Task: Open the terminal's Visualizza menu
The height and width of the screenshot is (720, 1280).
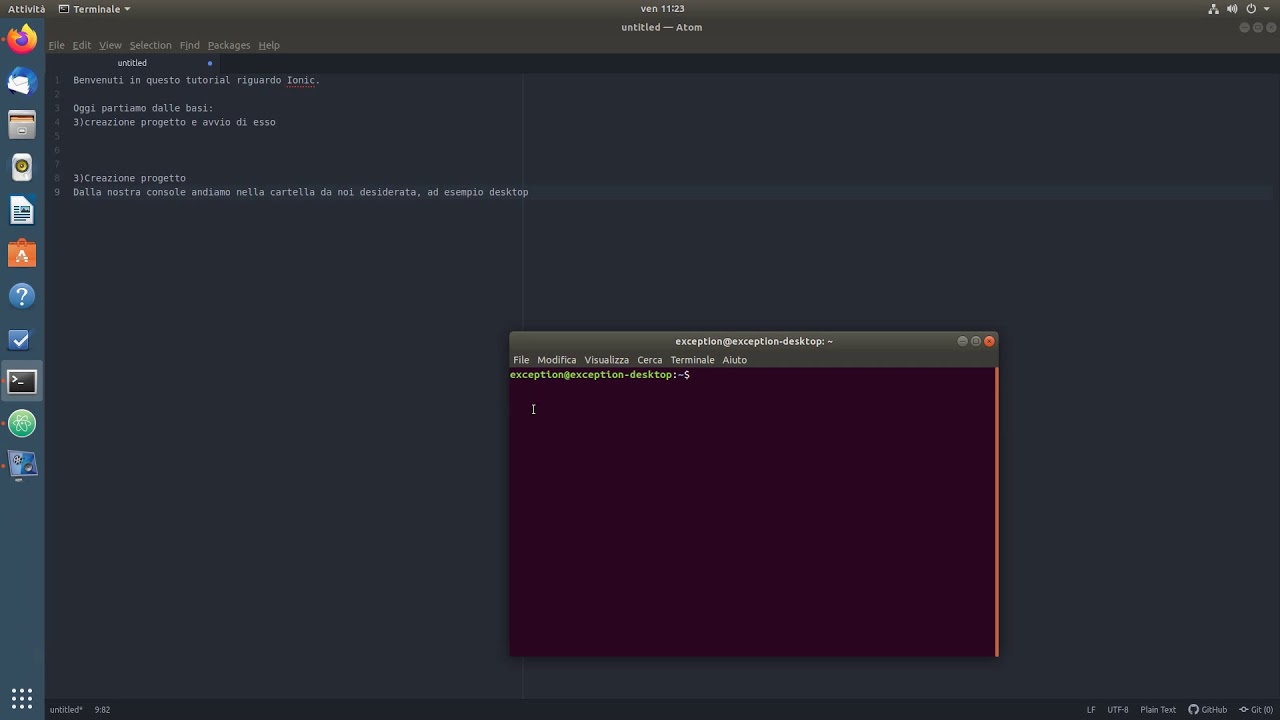Action: 607,360
